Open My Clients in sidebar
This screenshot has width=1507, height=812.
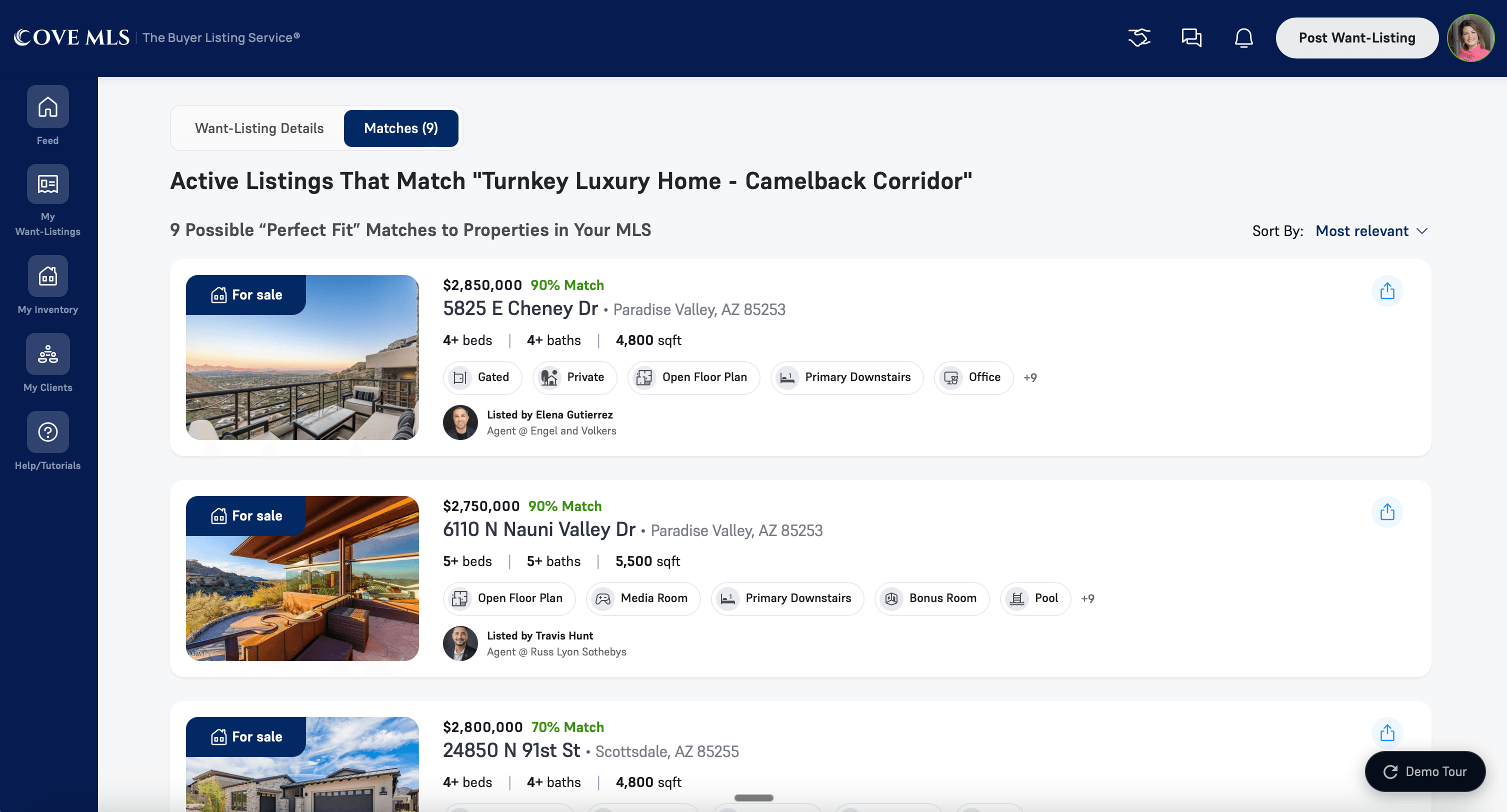pos(47,354)
